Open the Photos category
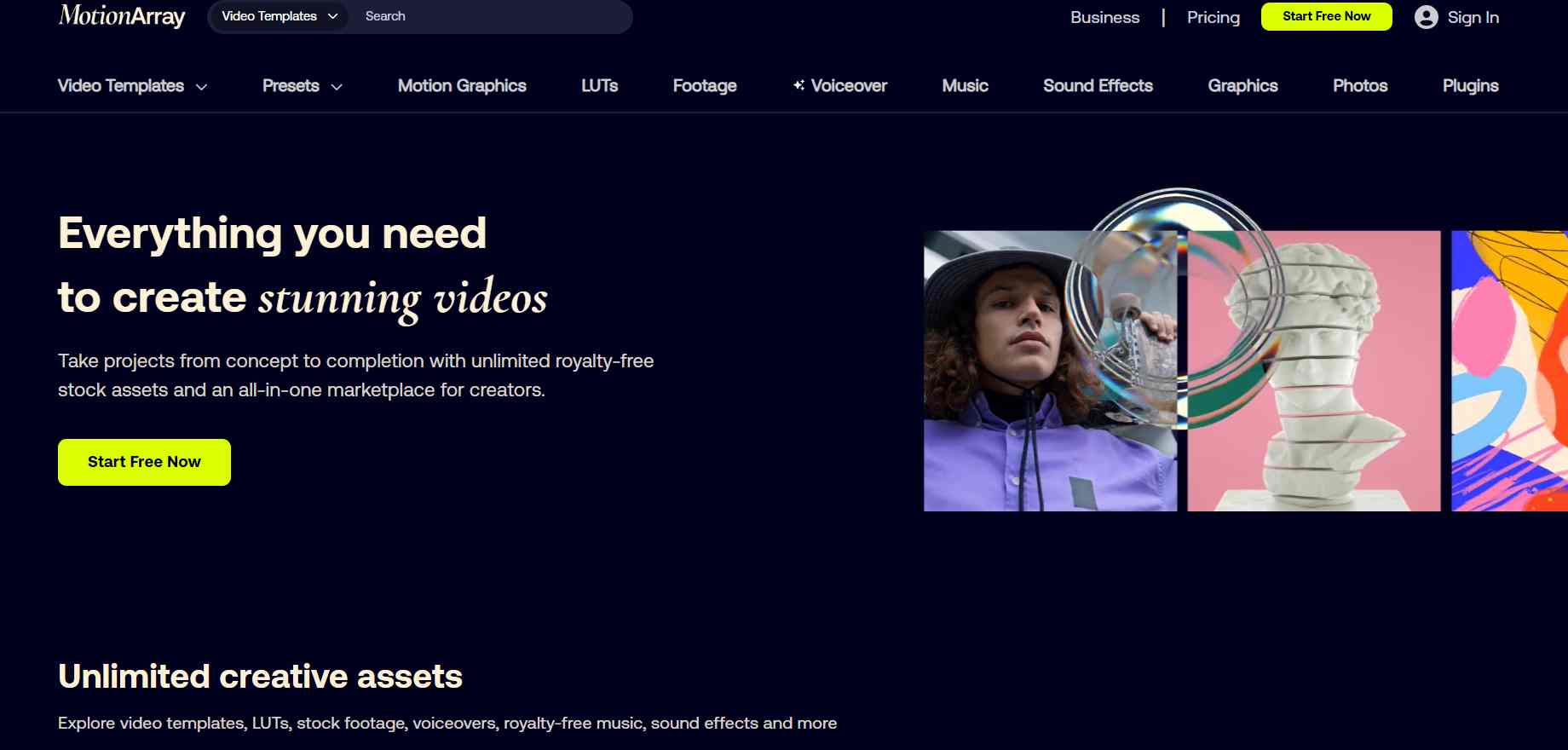Image resolution: width=1568 pixels, height=750 pixels. click(x=1361, y=85)
